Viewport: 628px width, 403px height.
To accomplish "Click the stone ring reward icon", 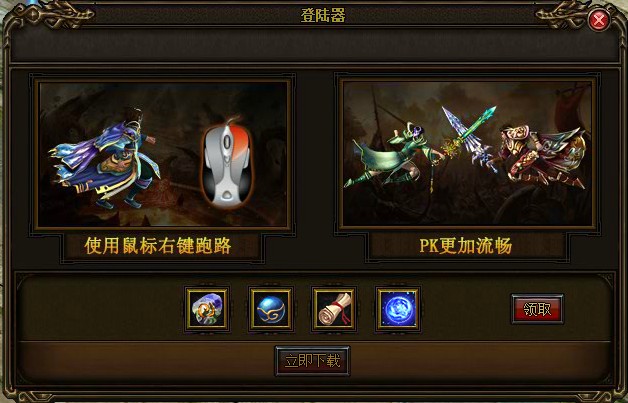I will click(x=207, y=309).
